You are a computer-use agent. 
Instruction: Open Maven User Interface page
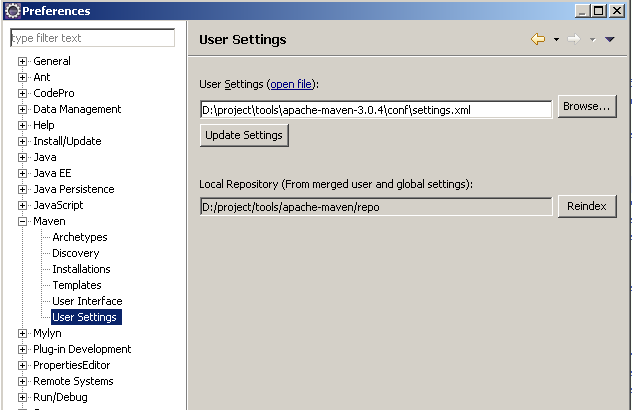[87, 301]
